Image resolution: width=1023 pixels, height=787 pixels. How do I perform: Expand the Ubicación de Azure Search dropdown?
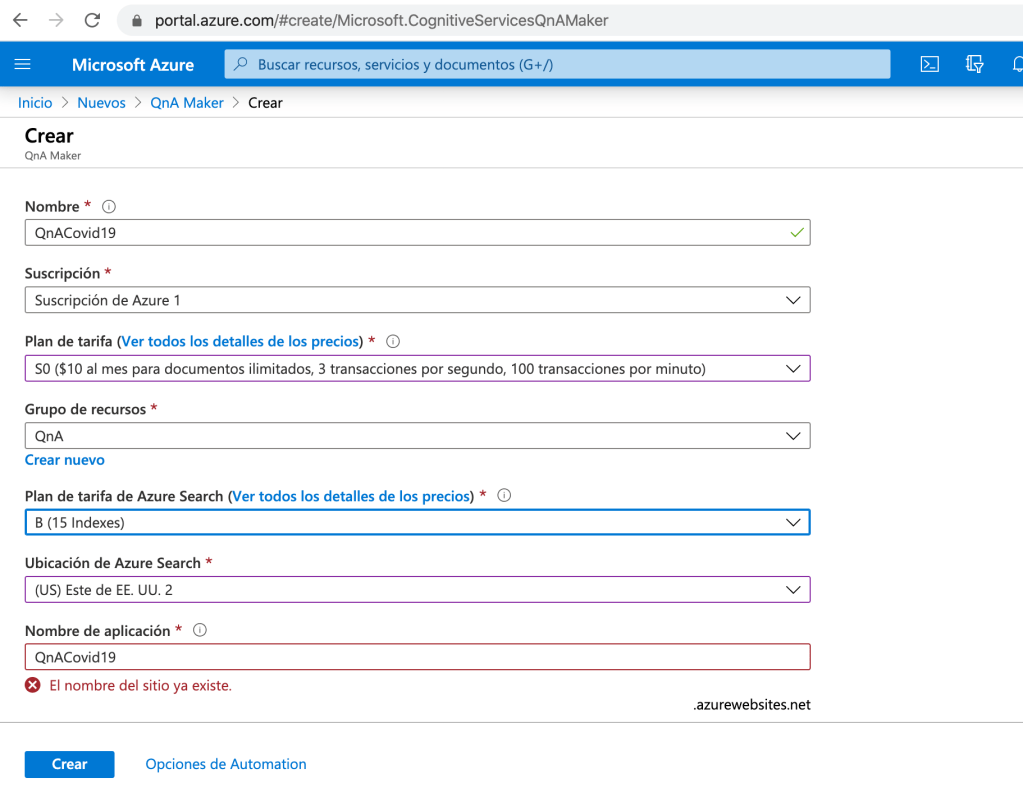tap(793, 589)
